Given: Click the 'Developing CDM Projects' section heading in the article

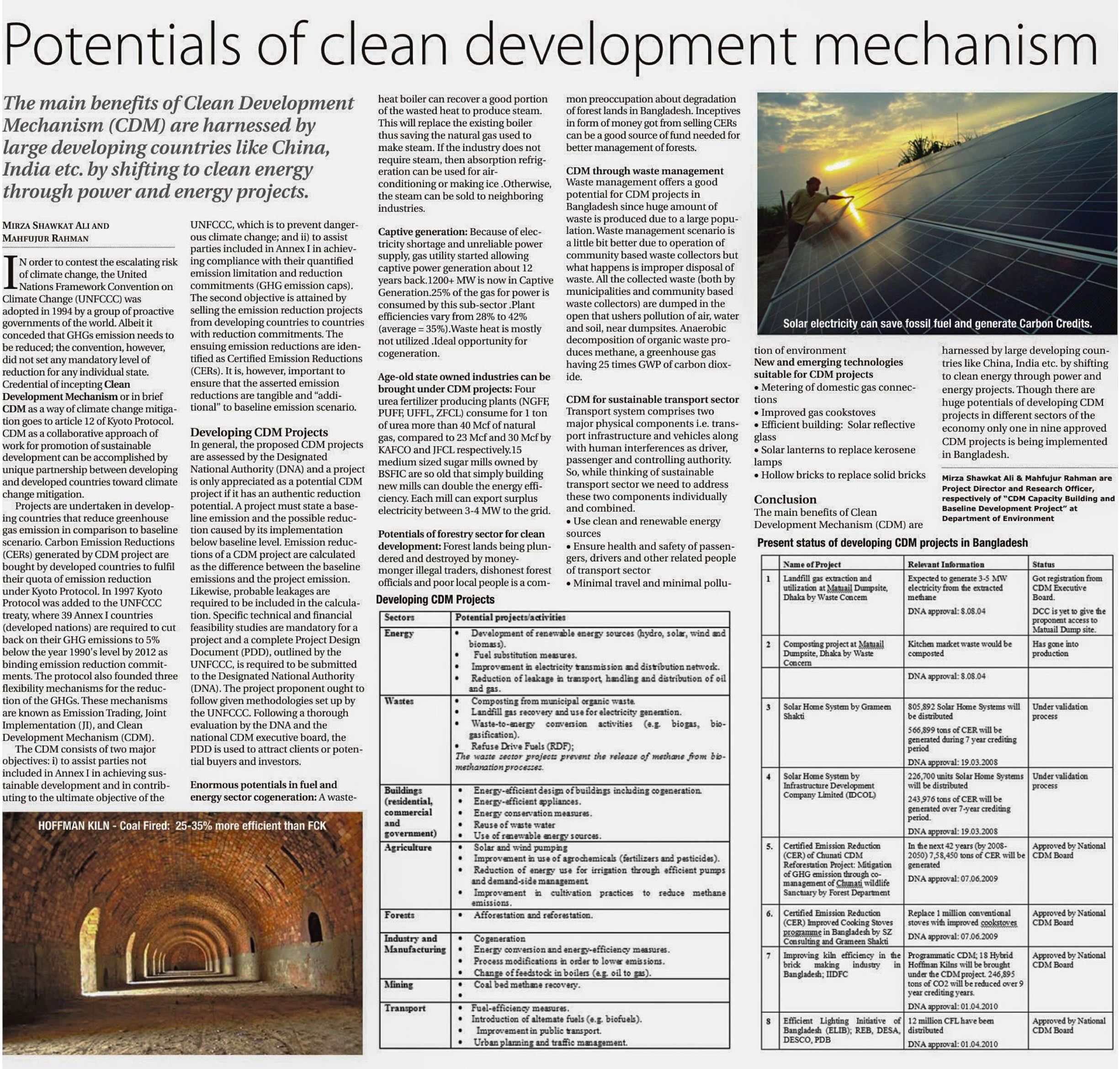Looking at the screenshot, I should [259, 433].
